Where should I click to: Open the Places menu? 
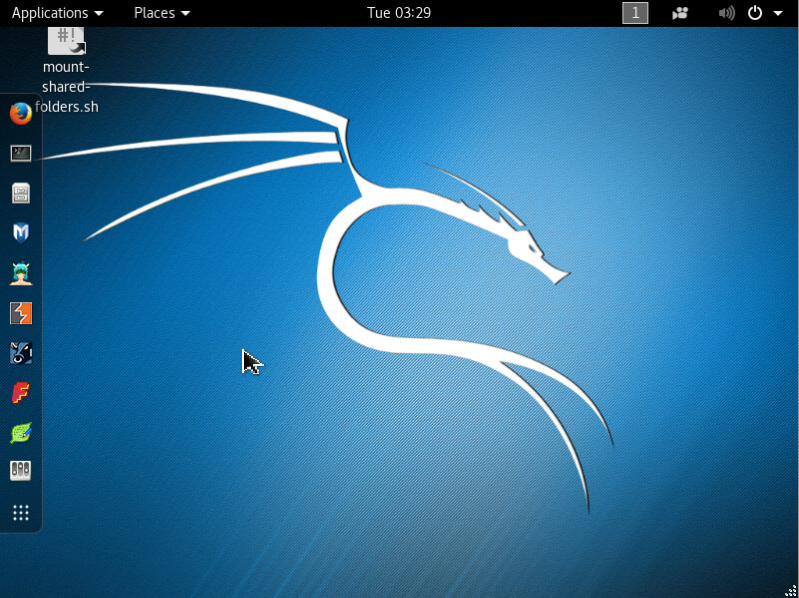click(162, 13)
